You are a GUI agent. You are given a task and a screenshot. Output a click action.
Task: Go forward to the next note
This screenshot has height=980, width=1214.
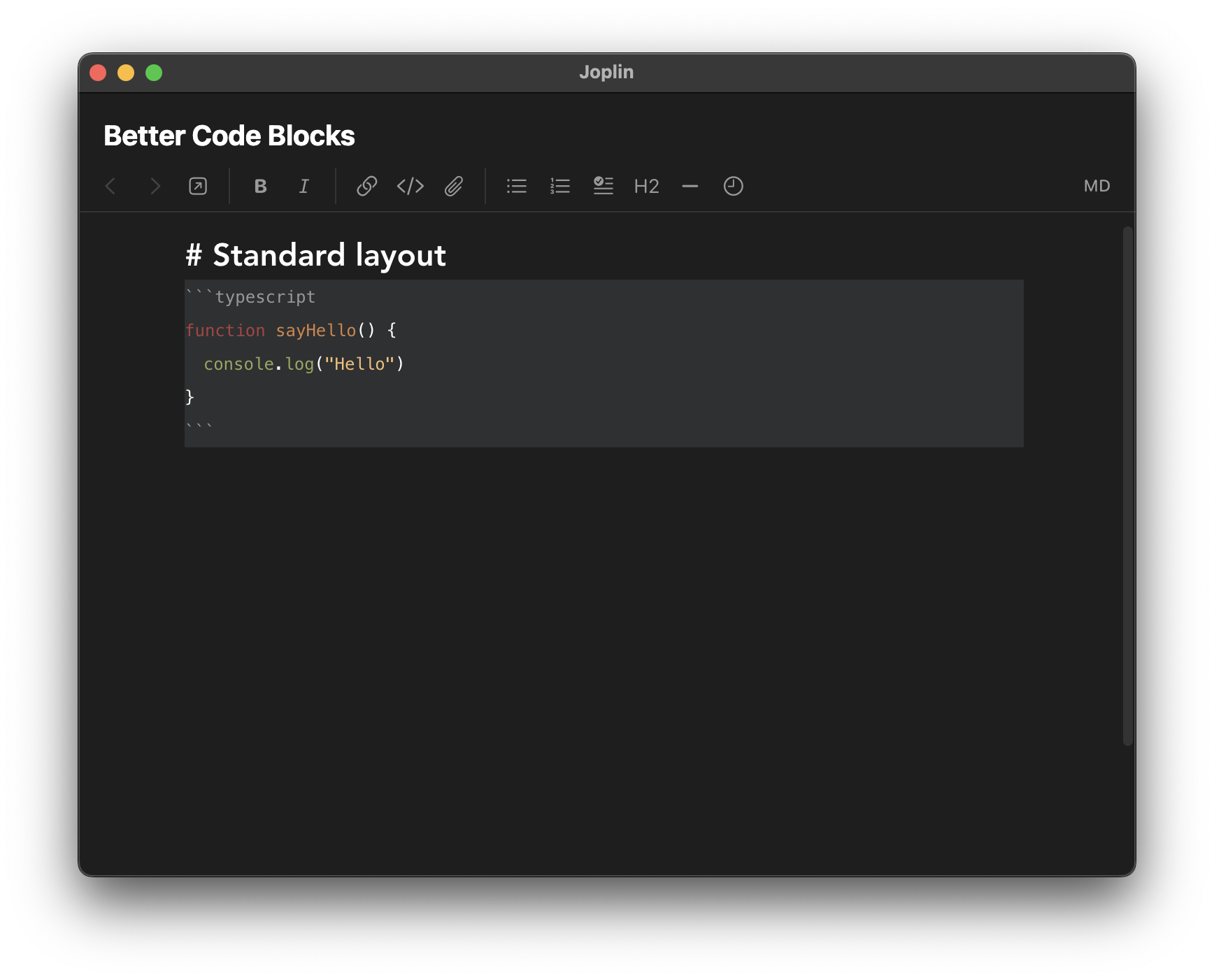155,186
